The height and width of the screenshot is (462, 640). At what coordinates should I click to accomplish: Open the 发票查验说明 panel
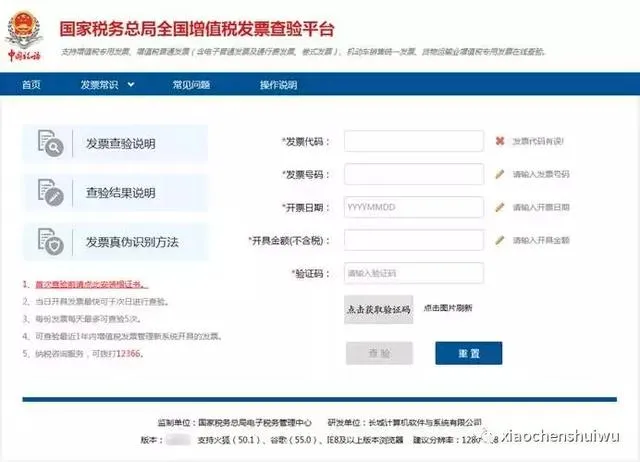pos(116,144)
